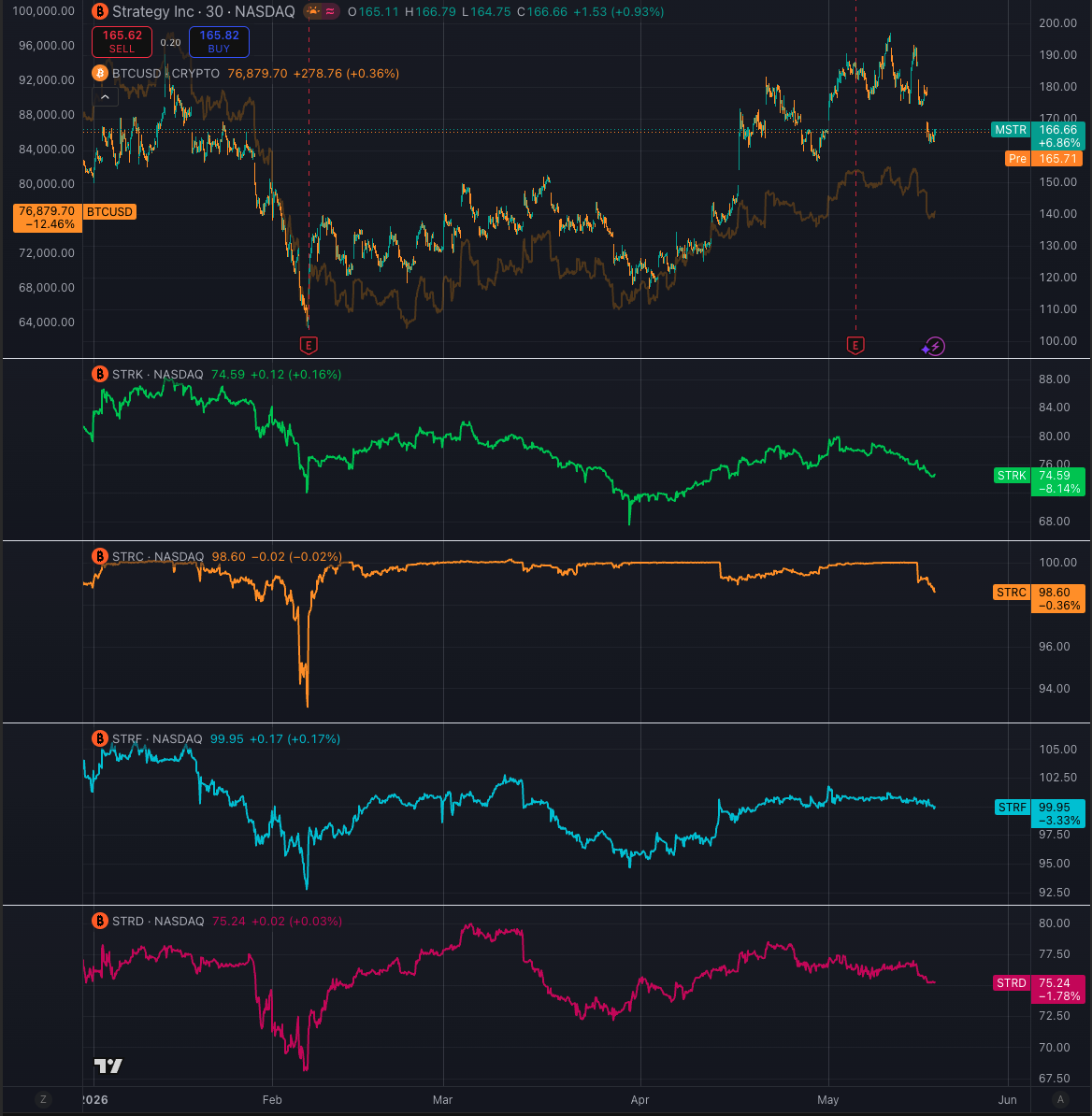Select the Strategy Inc · 30 · NASDAQ title
Viewport: 1092px width, 1116px height.
coord(204,11)
